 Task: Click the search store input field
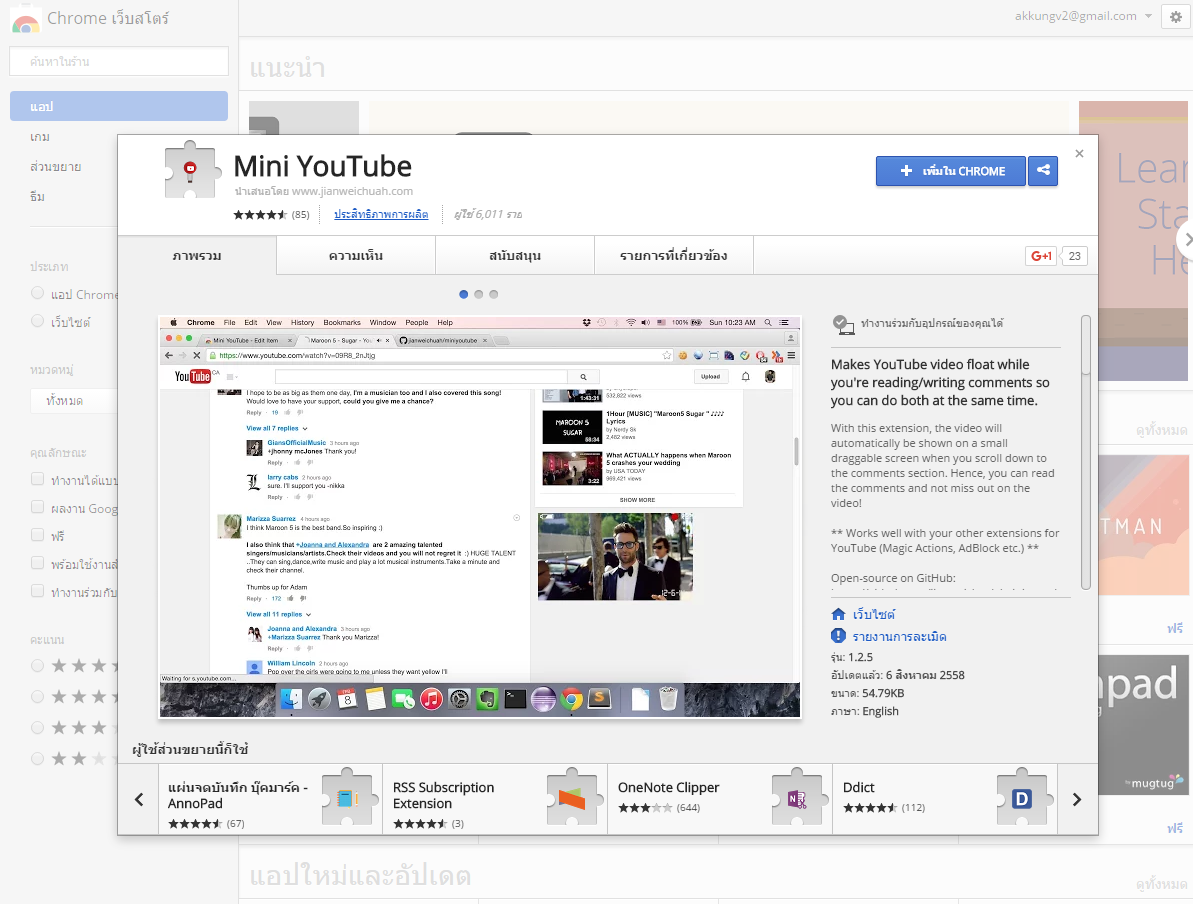click(119, 61)
